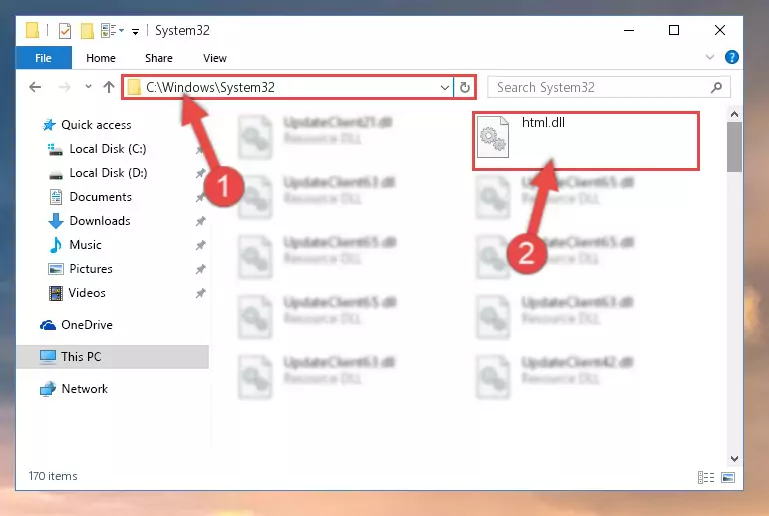Viewport: 769px width, 516px height.
Task: Click the pin icon next to Pictures
Action: tap(200, 269)
